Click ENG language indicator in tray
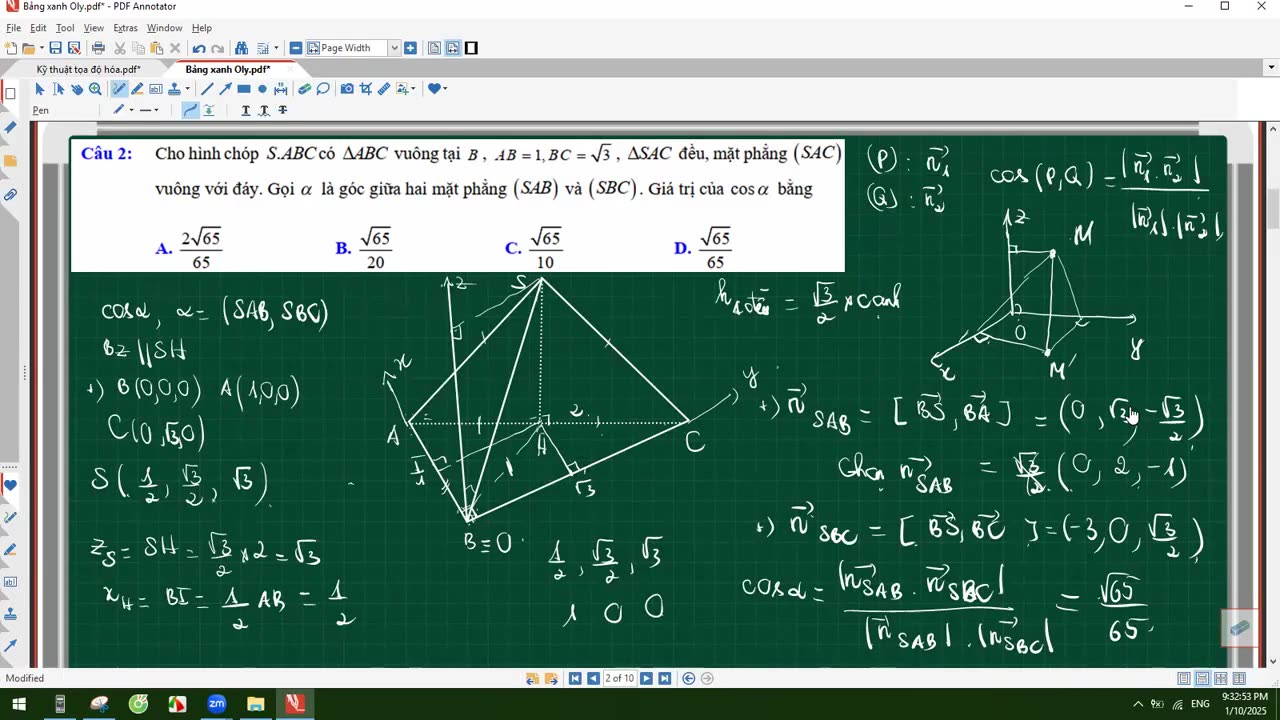This screenshot has width=1280, height=720. coord(1200,704)
